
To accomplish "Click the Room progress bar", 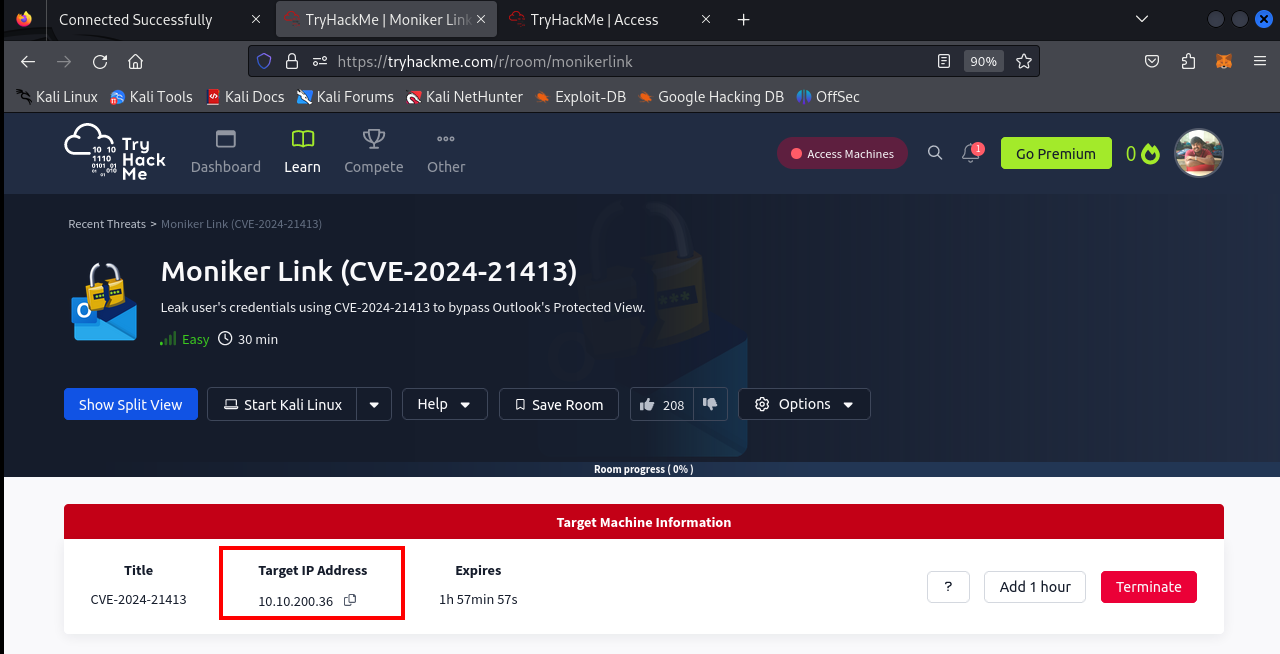I will [643, 469].
